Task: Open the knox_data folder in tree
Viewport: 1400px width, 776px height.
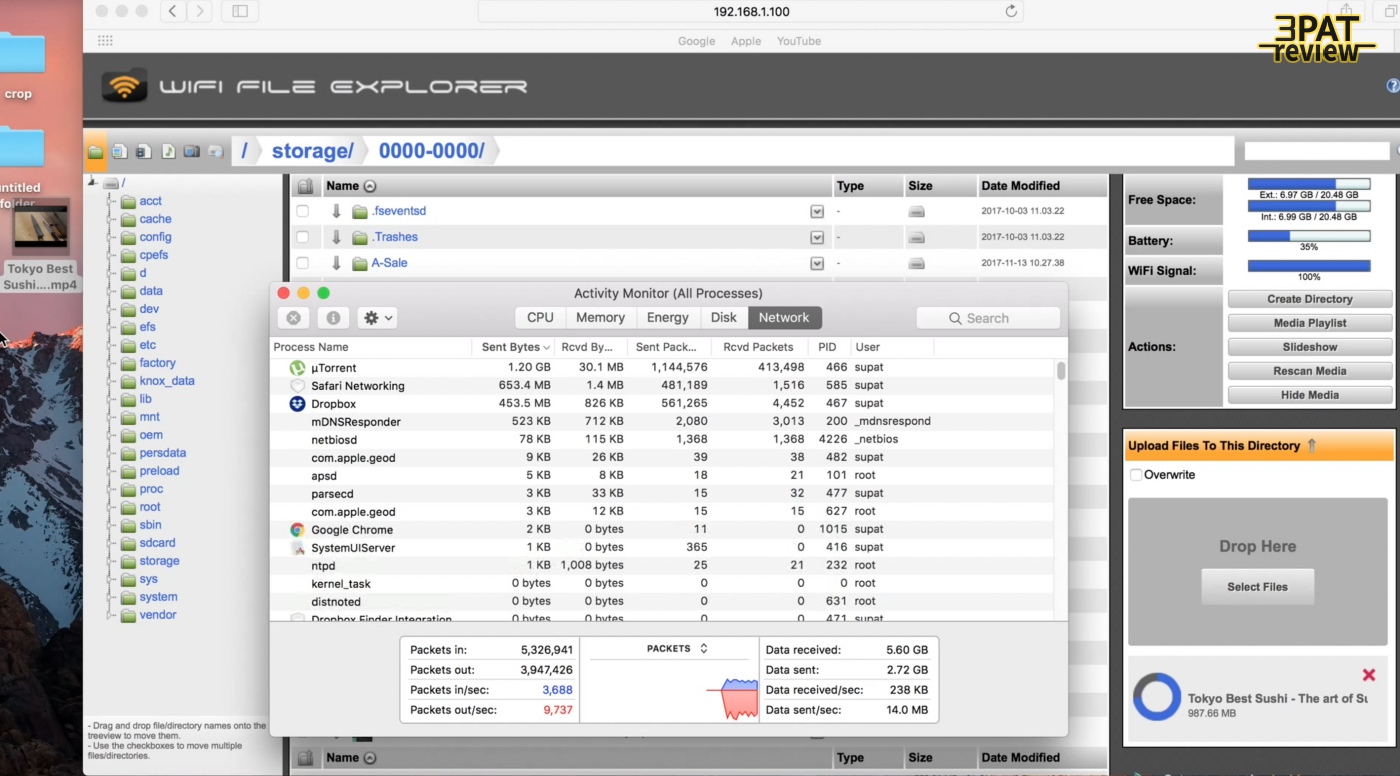Action: (x=167, y=381)
